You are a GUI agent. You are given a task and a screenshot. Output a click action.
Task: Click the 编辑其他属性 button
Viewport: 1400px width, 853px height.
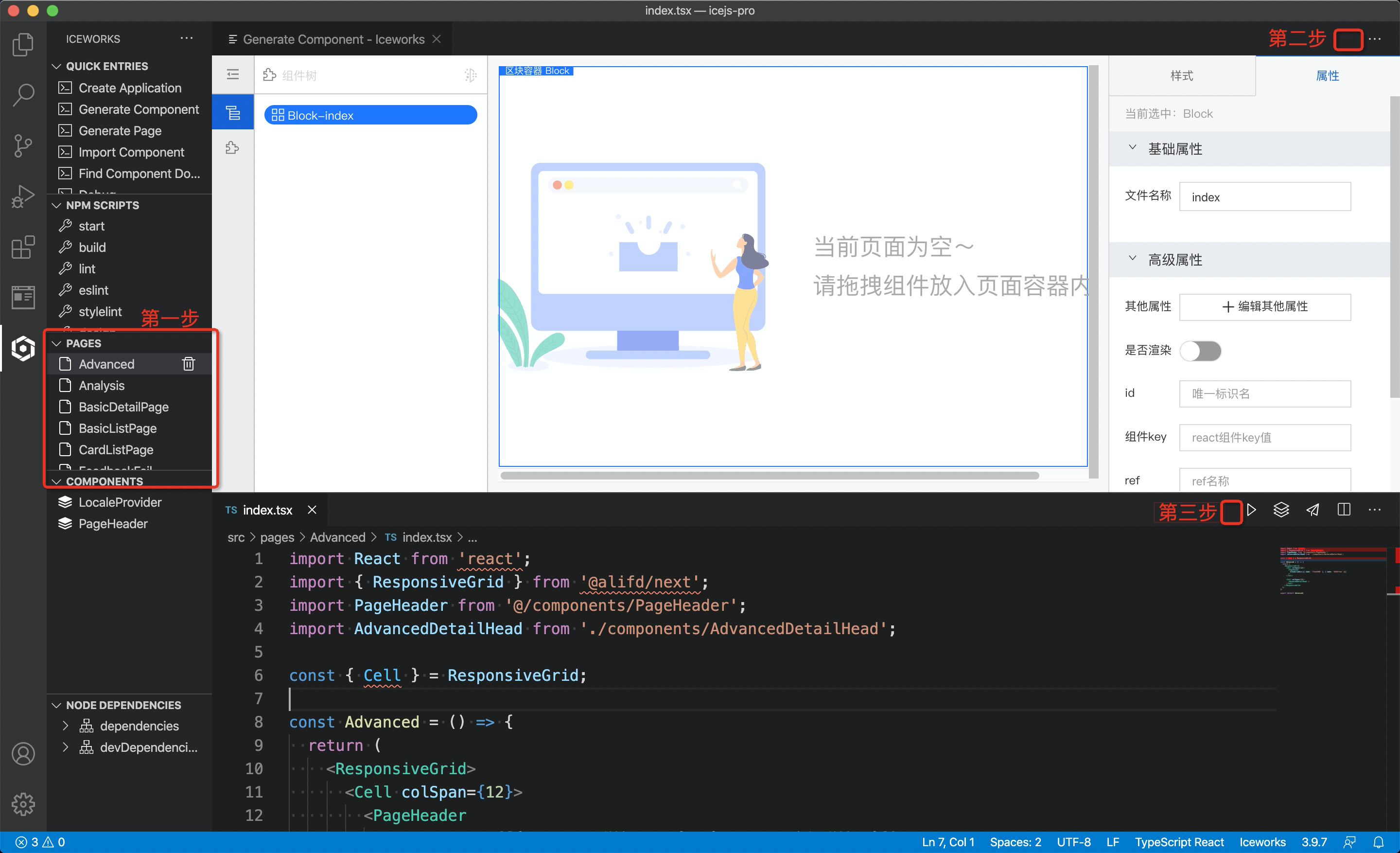coord(1265,307)
